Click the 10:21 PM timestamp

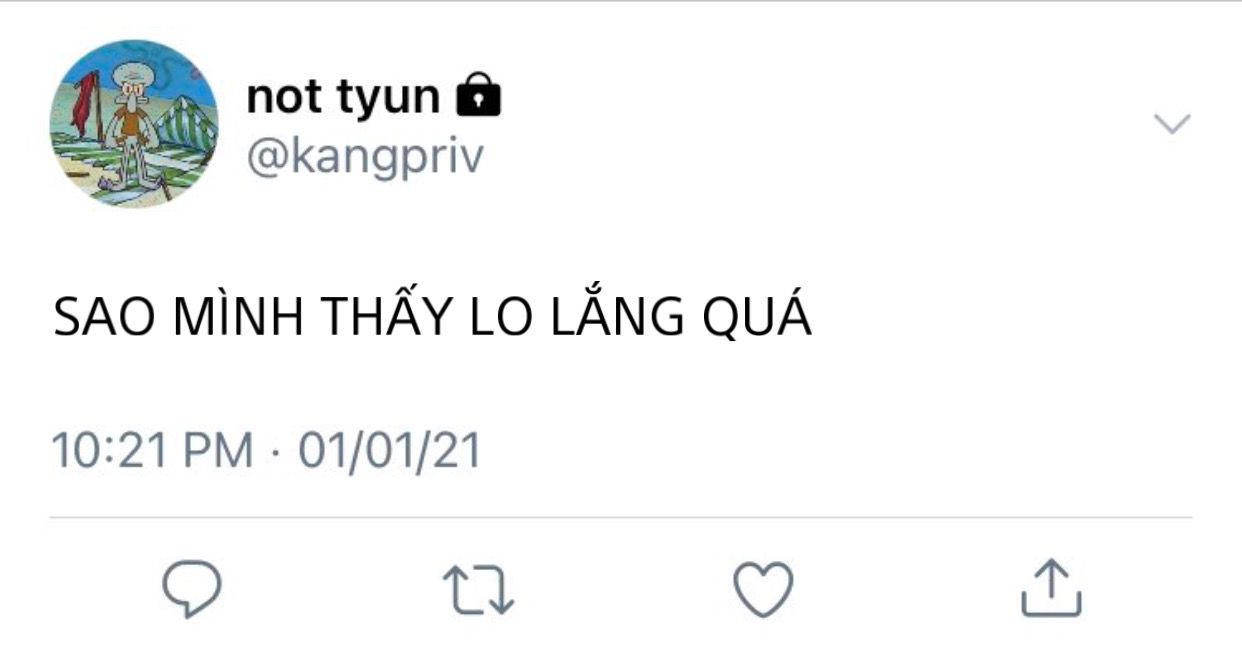coord(152,450)
